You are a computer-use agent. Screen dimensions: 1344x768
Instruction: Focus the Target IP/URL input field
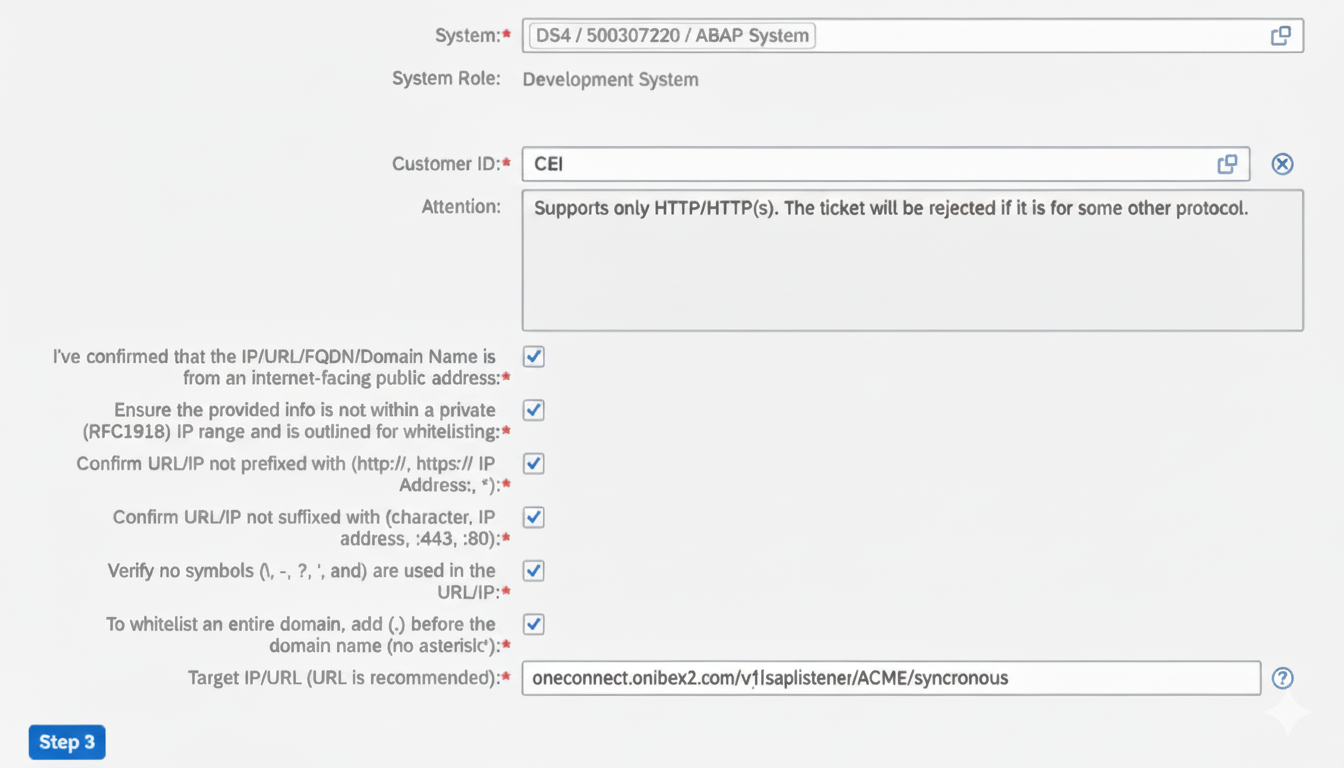click(x=890, y=678)
